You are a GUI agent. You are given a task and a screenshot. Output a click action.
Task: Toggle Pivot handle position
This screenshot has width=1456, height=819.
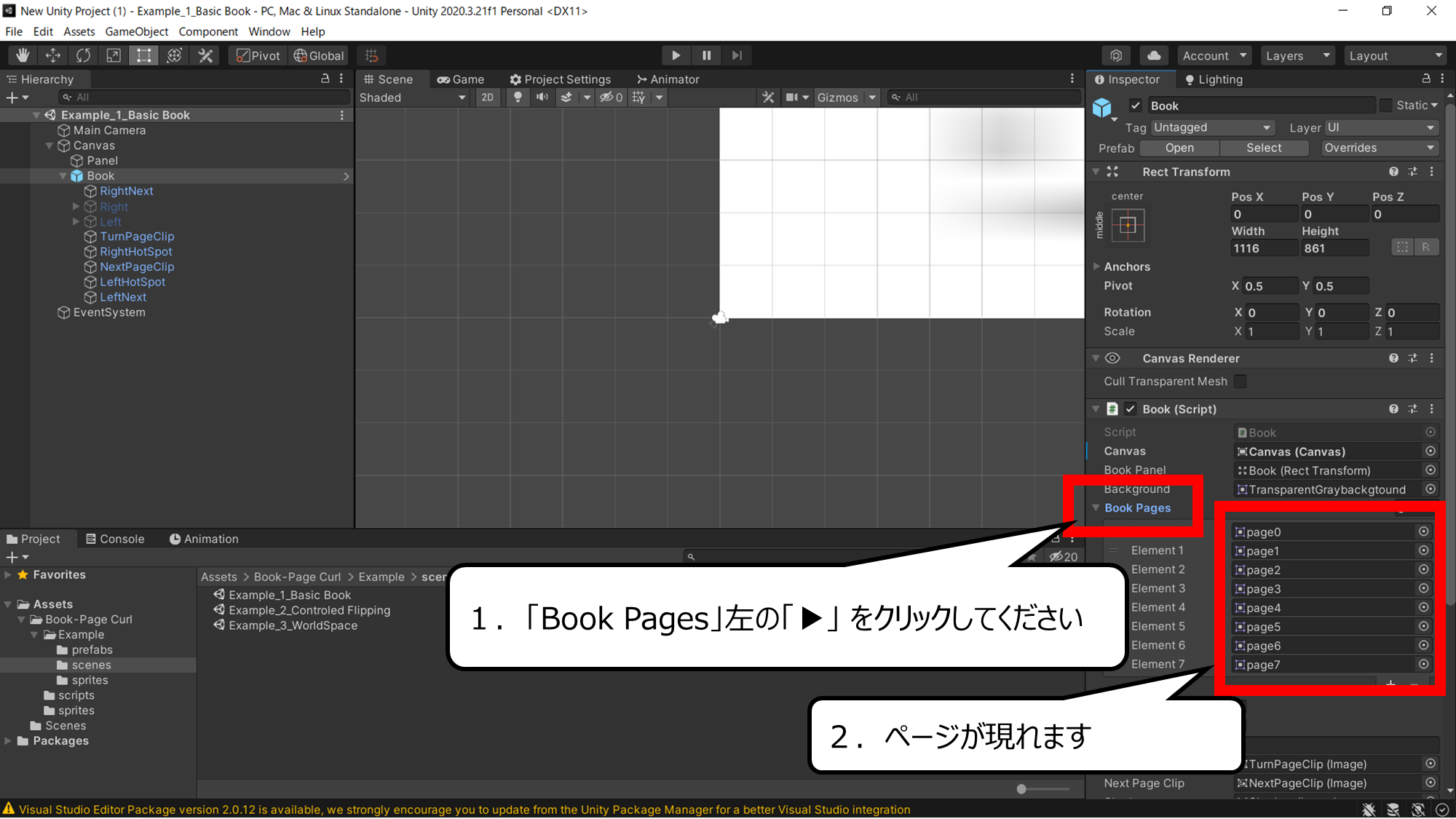click(x=258, y=55)
